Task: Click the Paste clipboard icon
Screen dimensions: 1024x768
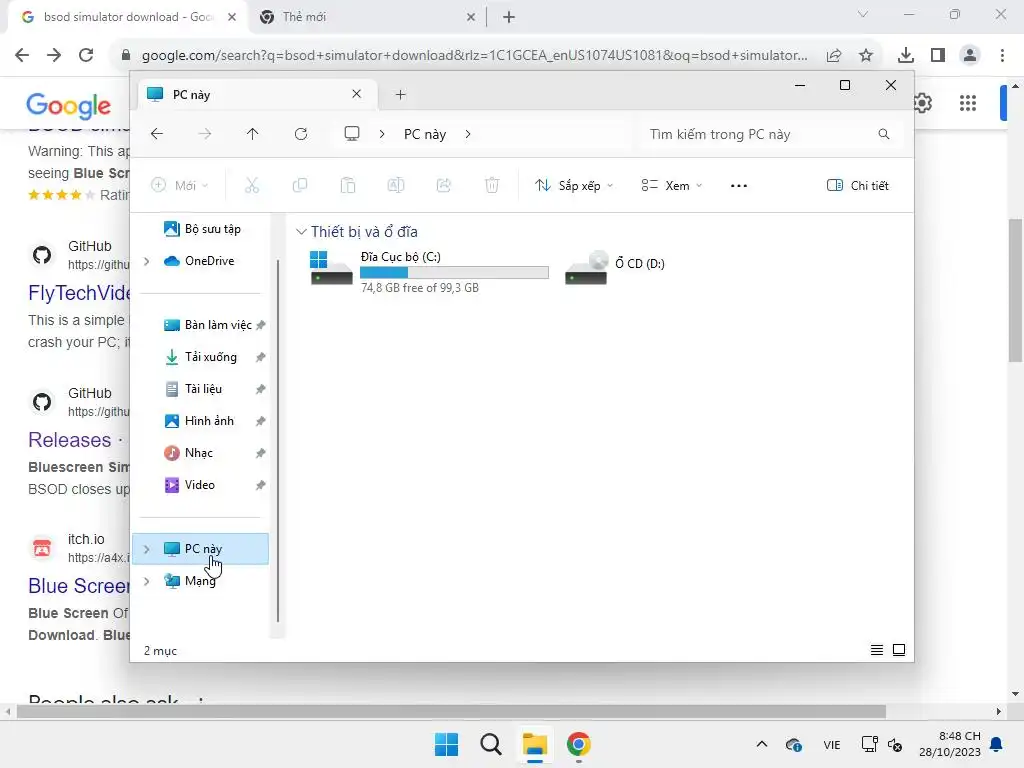Action: coord(348,185)
